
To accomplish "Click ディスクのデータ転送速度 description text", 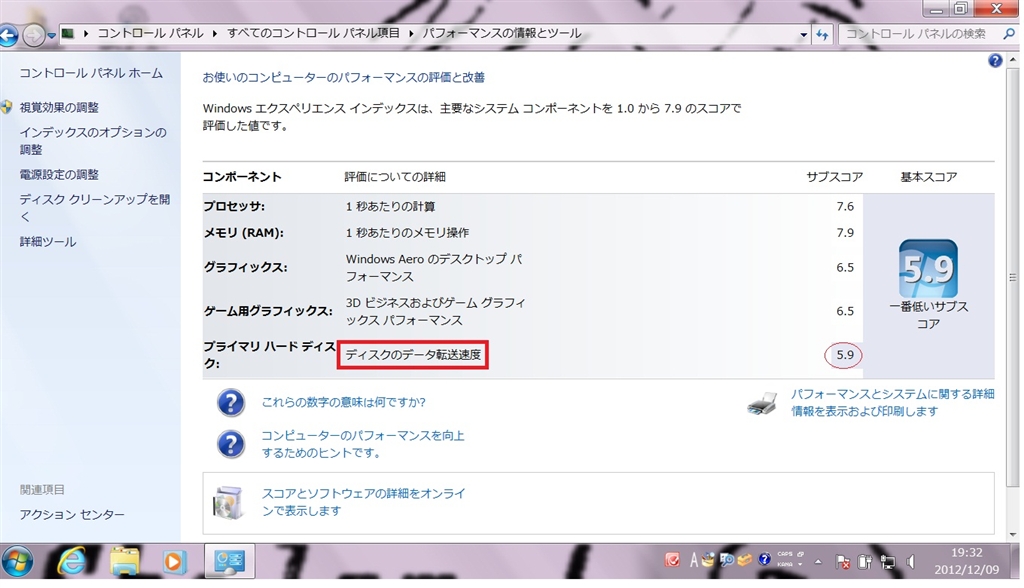I will (413, 355).
